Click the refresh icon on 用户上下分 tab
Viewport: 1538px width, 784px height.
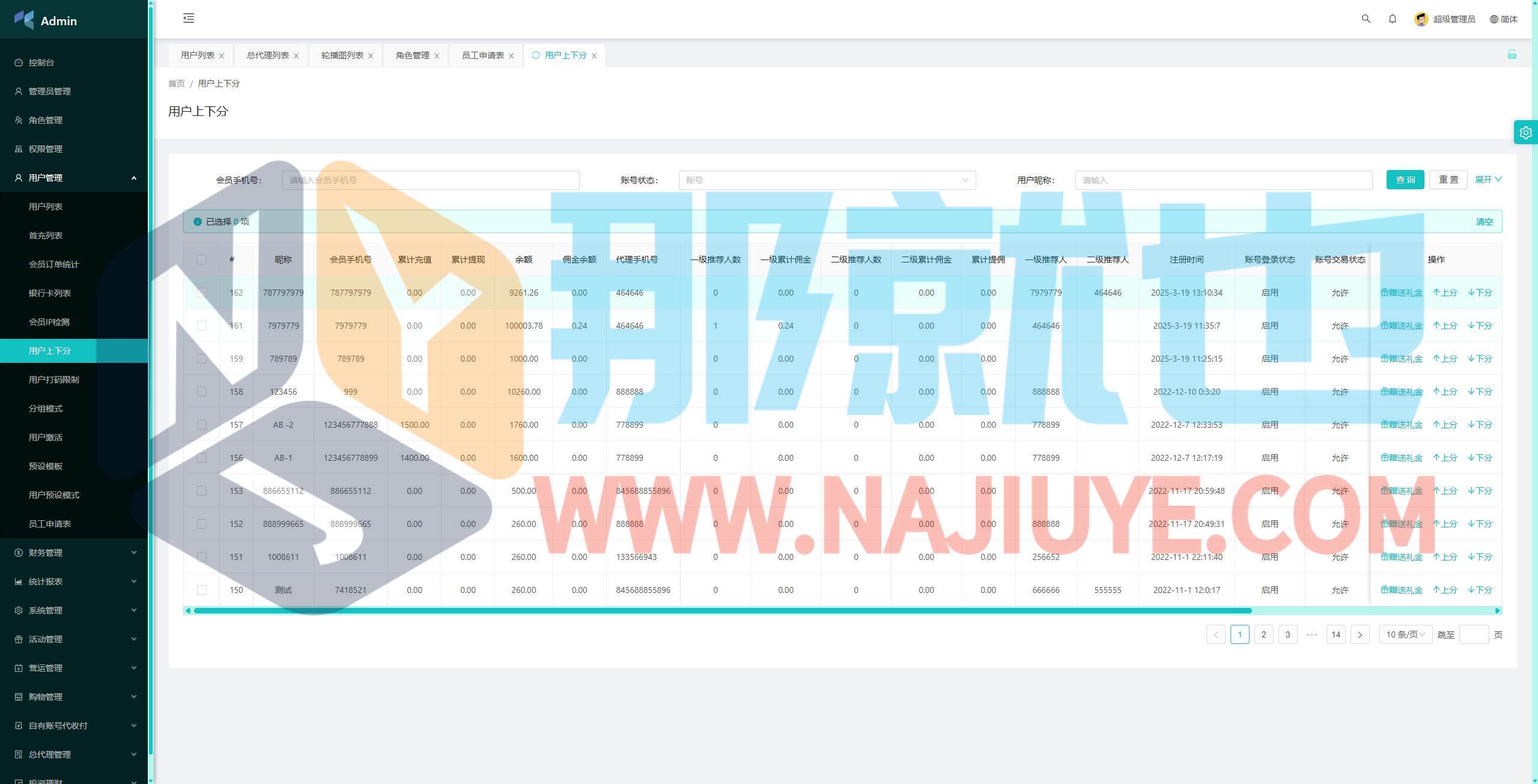coord(535,55)
